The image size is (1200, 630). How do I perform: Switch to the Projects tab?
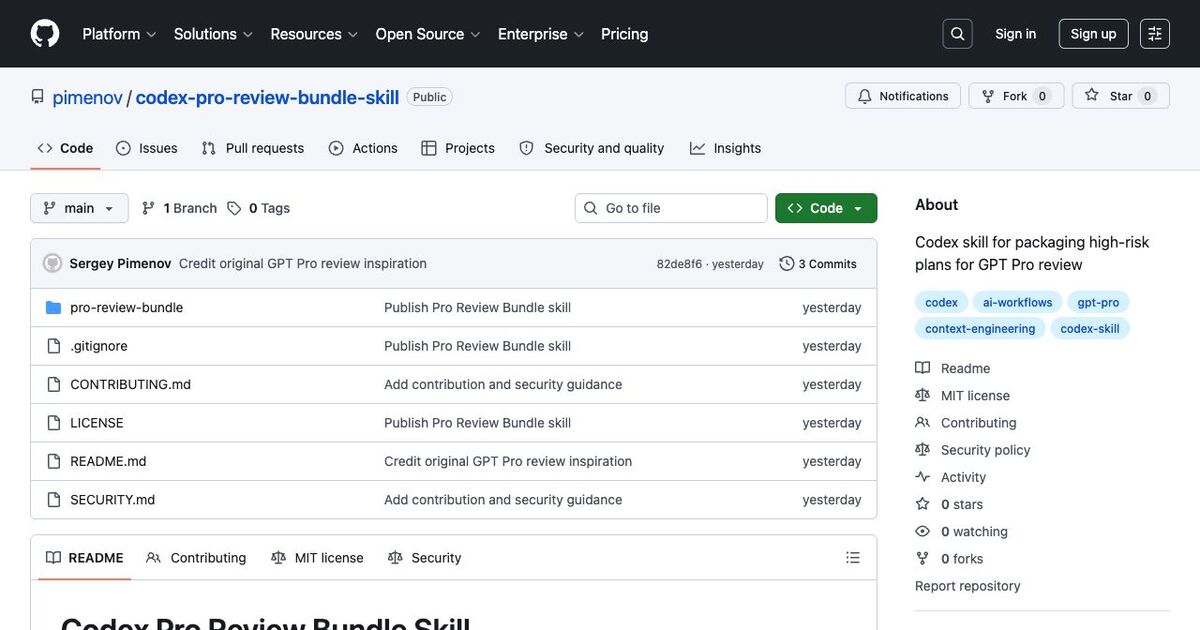(x=458, y=148)
